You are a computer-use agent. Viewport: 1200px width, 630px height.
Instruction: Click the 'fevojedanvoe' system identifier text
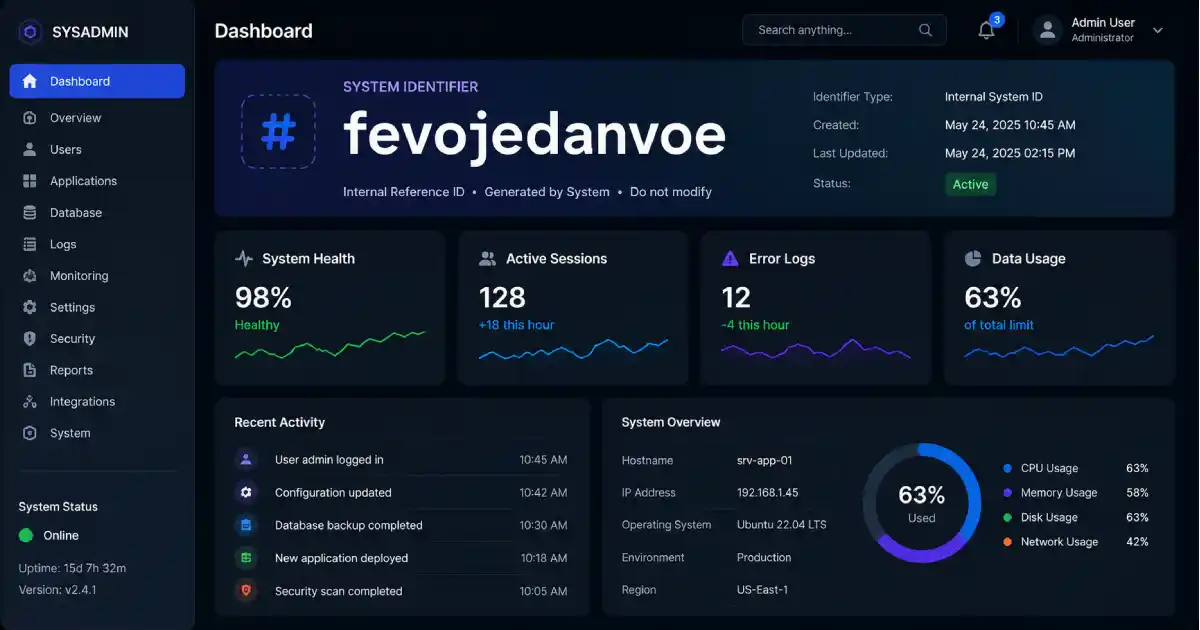click(x=534, y=134)
